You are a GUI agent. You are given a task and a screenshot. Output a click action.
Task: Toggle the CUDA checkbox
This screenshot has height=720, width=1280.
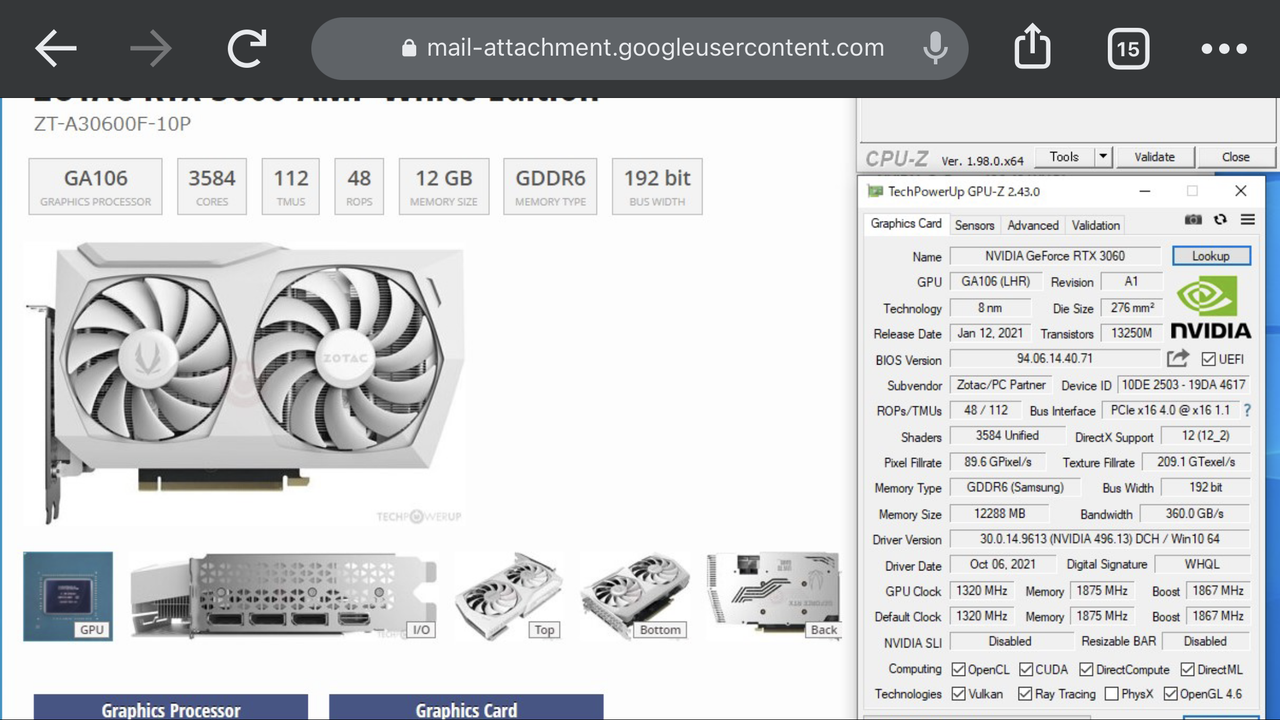tap(1025, 669)
